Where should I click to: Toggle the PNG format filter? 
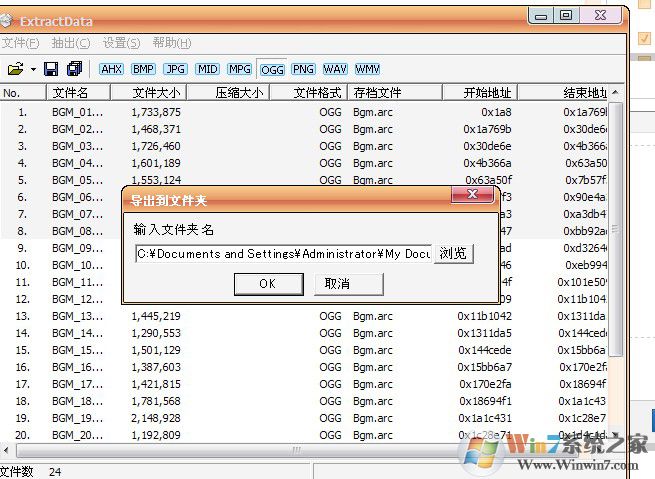[x=303, y=69]
